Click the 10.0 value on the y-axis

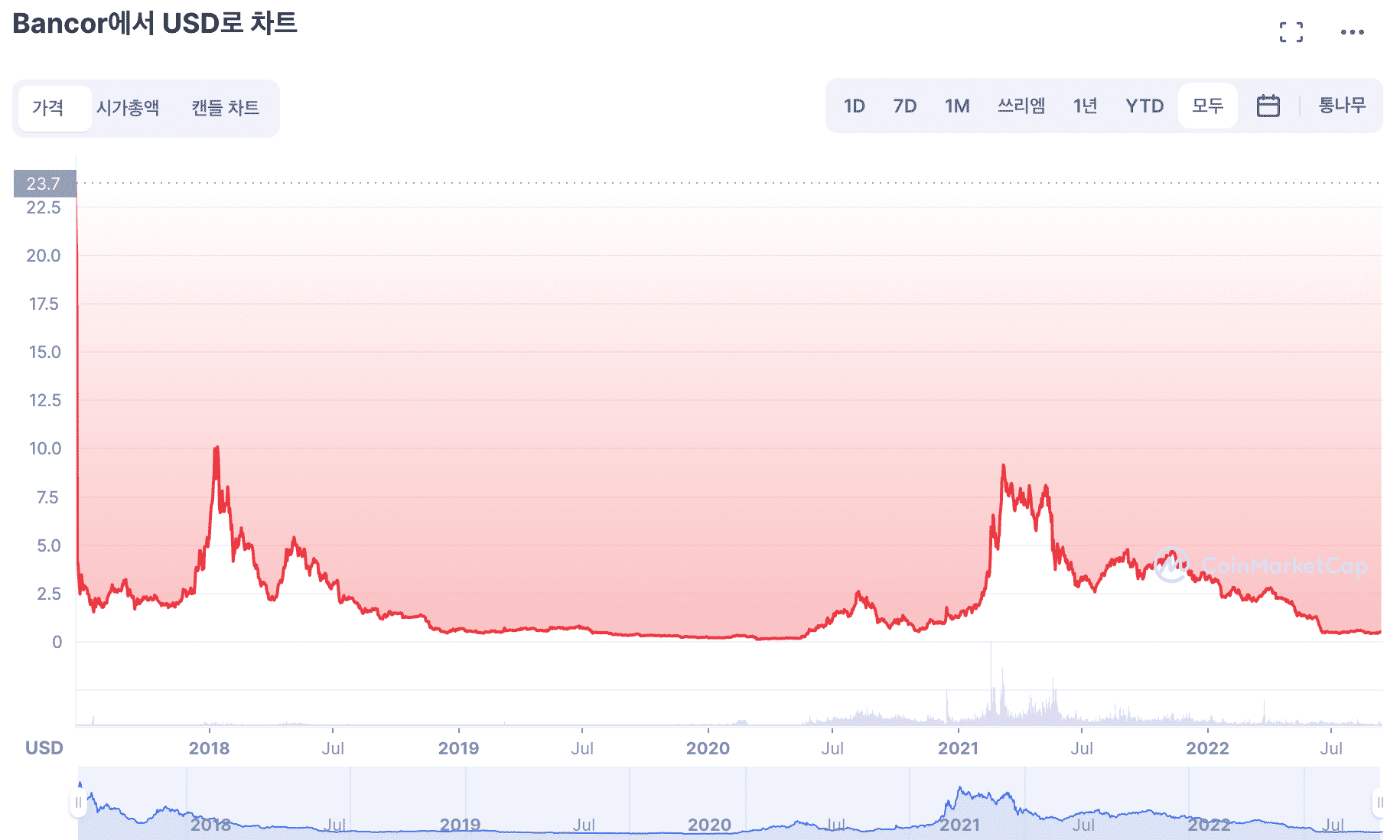point(44,449)
